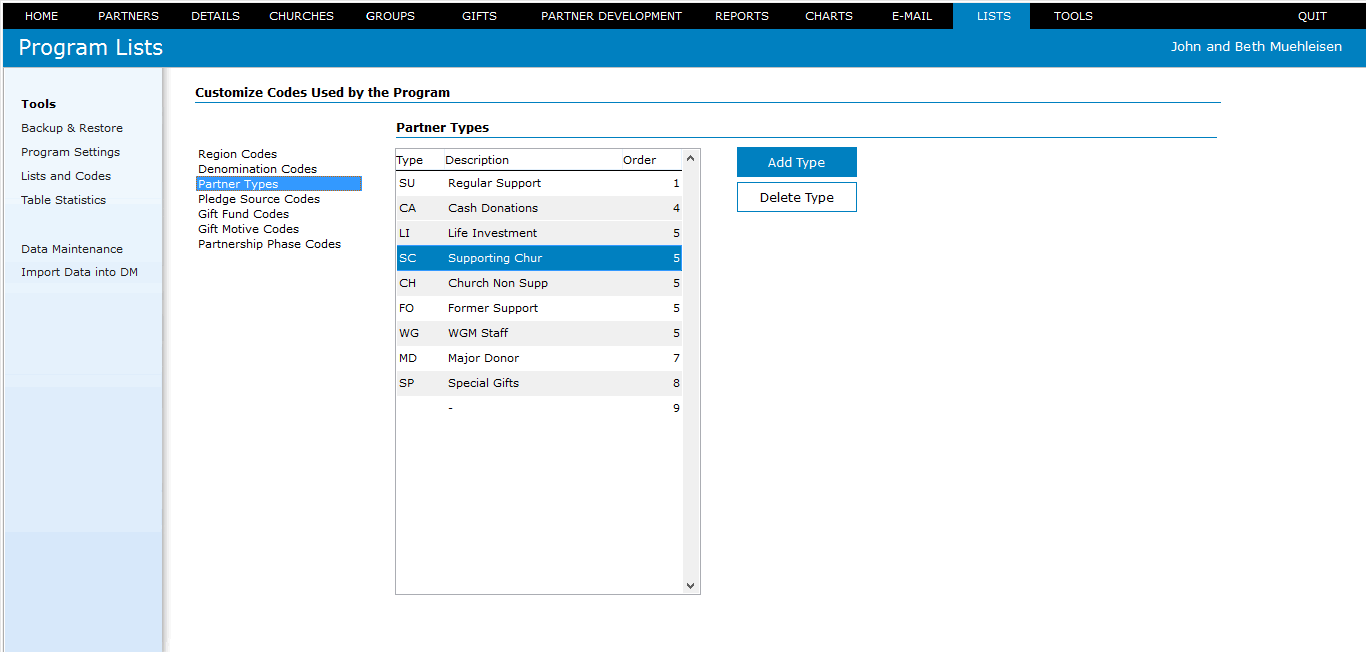Go to the PARTNERS tab
The height and width of the screenshot is (652, 1366).
128,16
